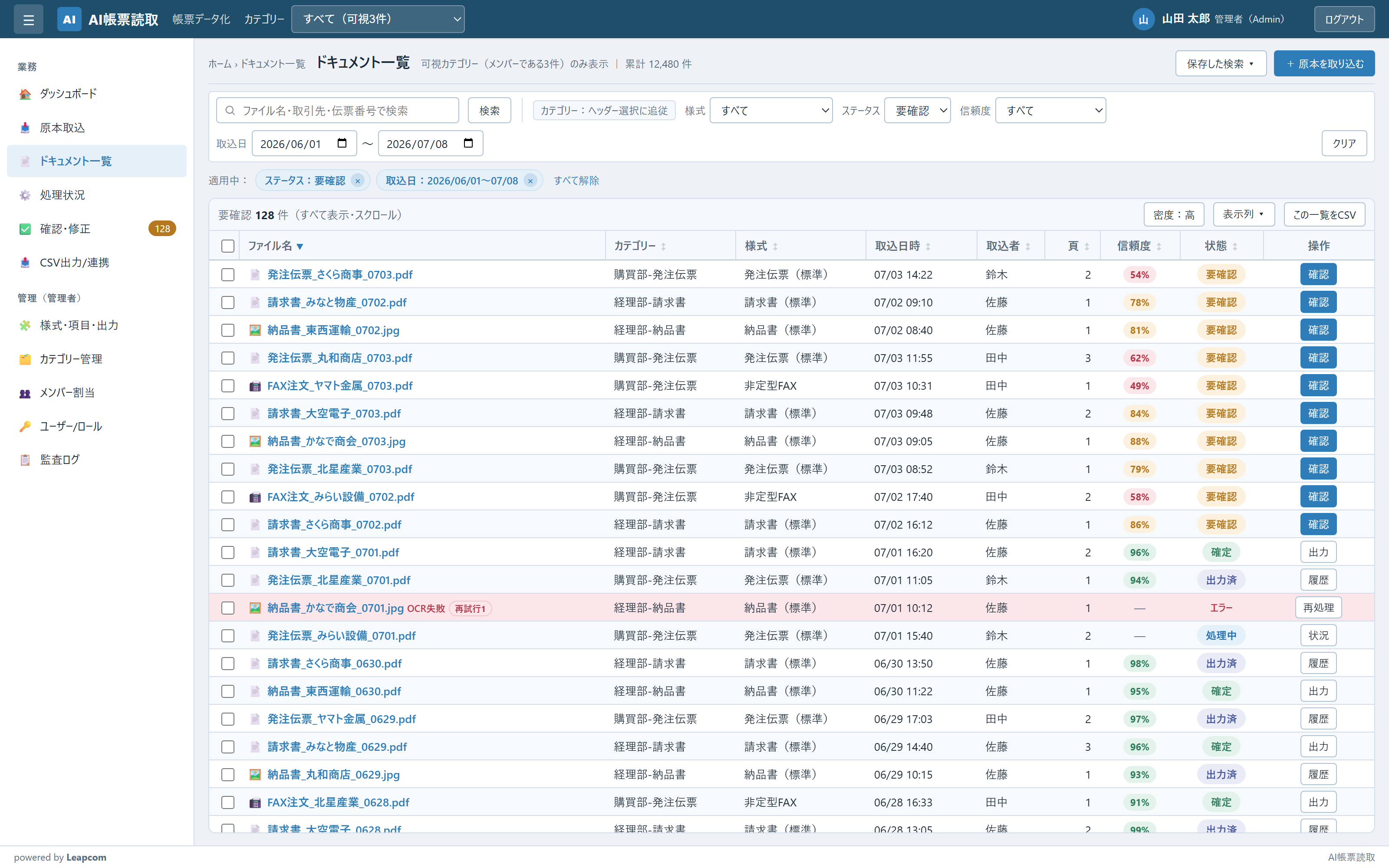Click the 処理状況 gear icon
Screen dimensions: 1389x868
pyautogui.click(x=25, y=195)
